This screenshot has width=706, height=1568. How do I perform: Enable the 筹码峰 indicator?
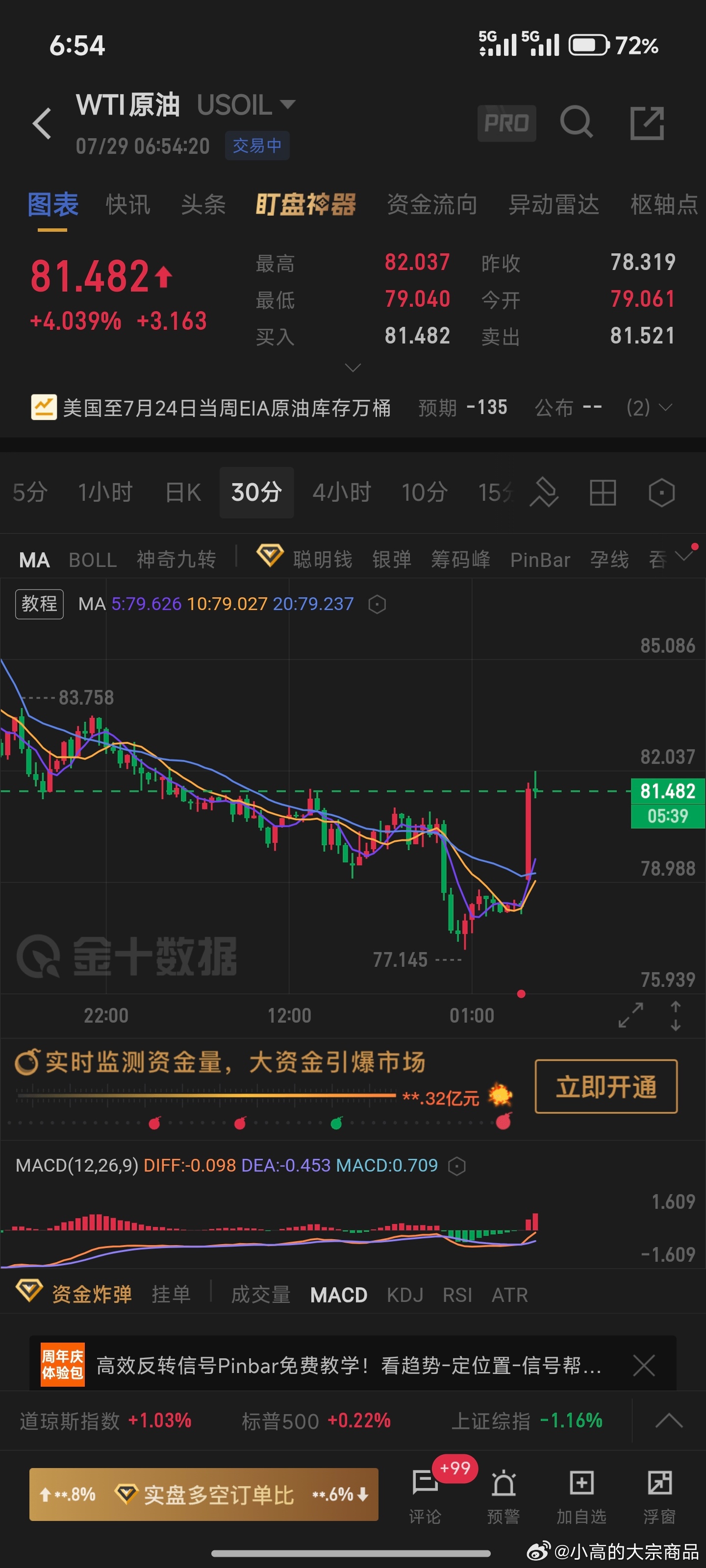460,560
